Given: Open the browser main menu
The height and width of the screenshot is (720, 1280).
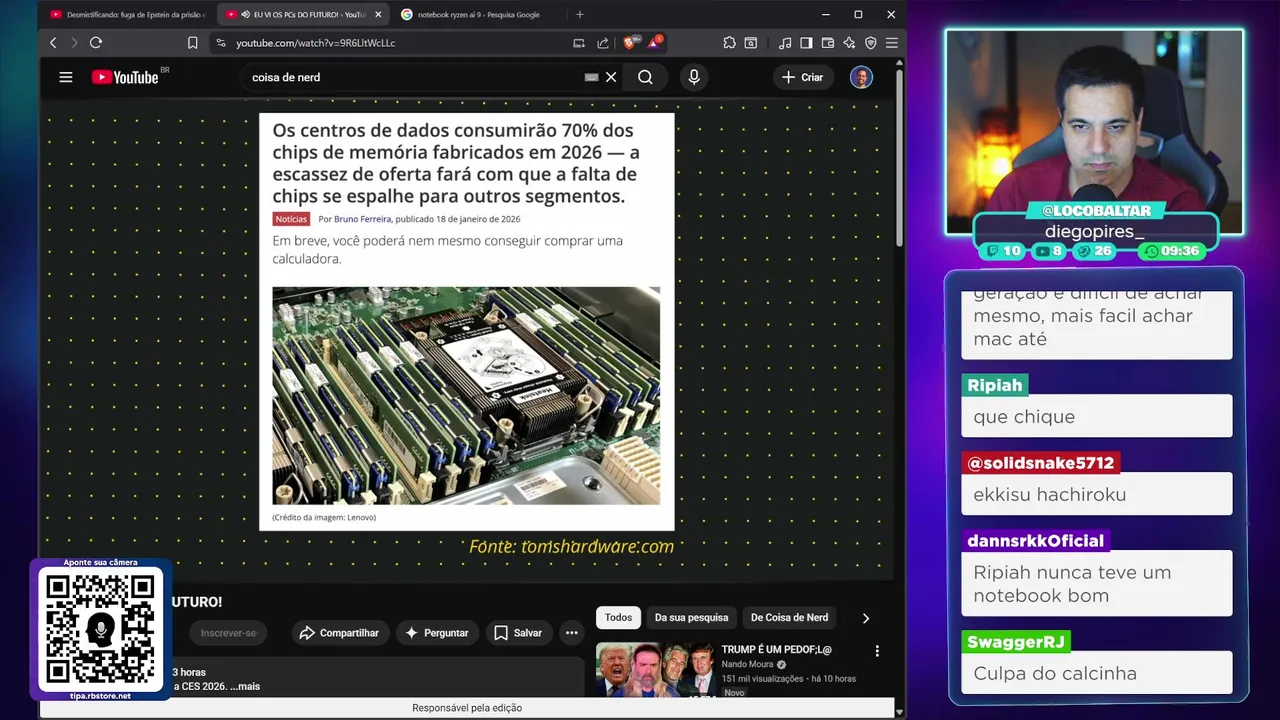Looking at the screenshot, I should pyautogui.click(x=891, y=43).
